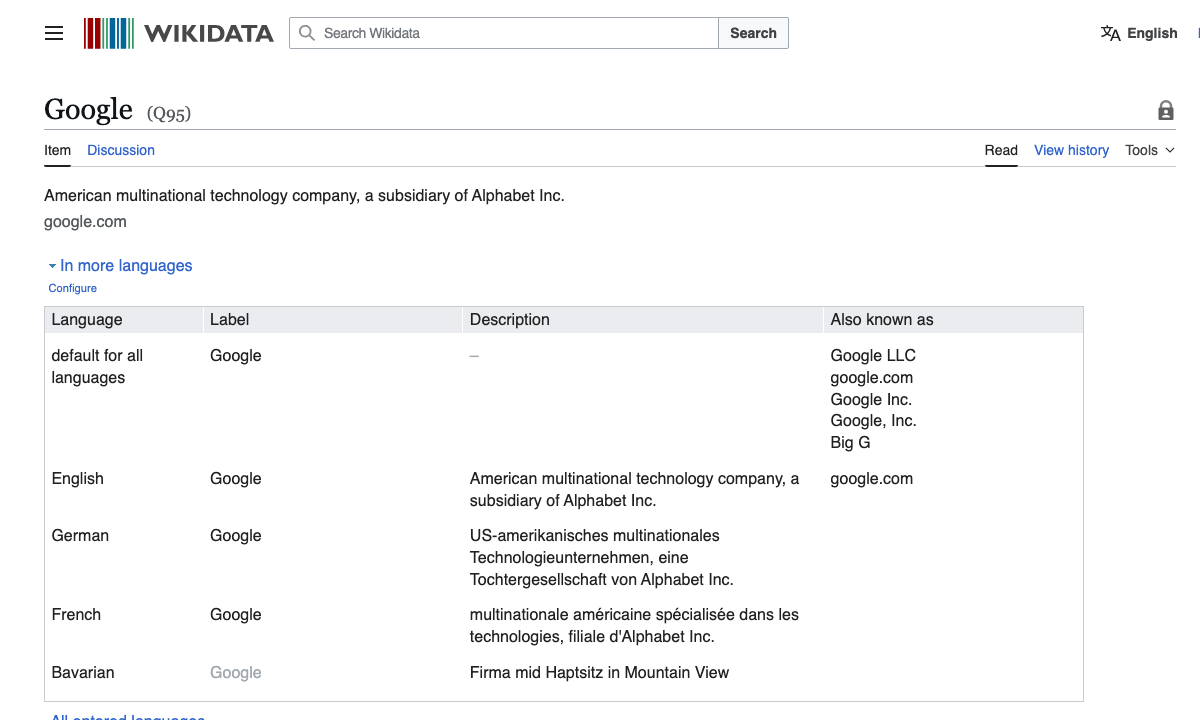Open the hamburger main menu
This screenshot has width=1200, height=720.
click(x=54, y=33)
